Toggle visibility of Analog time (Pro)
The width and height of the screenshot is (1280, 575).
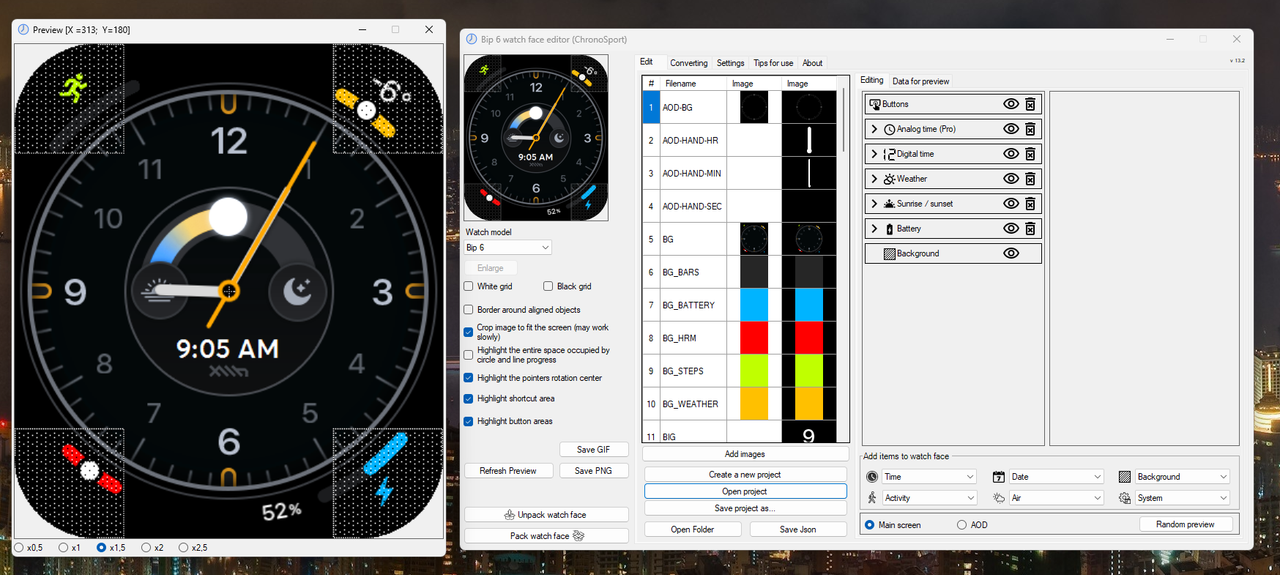click(x=1011, y=129)
